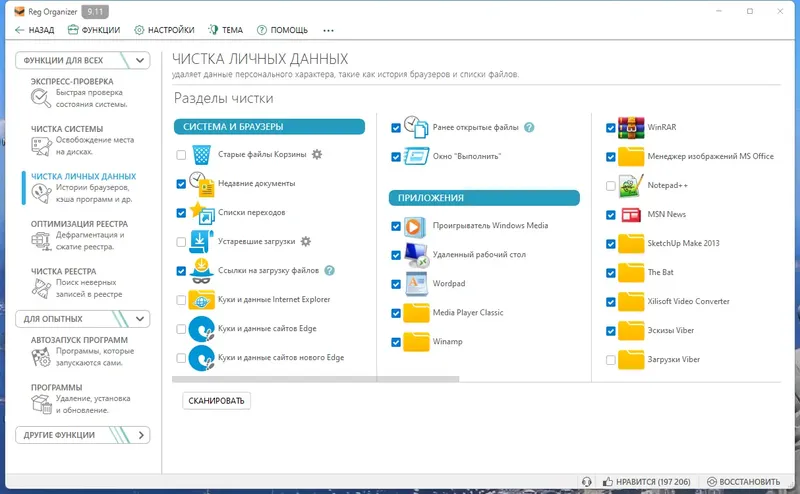Click the Internet Explorer cookies icon

(x=201, y=300)
